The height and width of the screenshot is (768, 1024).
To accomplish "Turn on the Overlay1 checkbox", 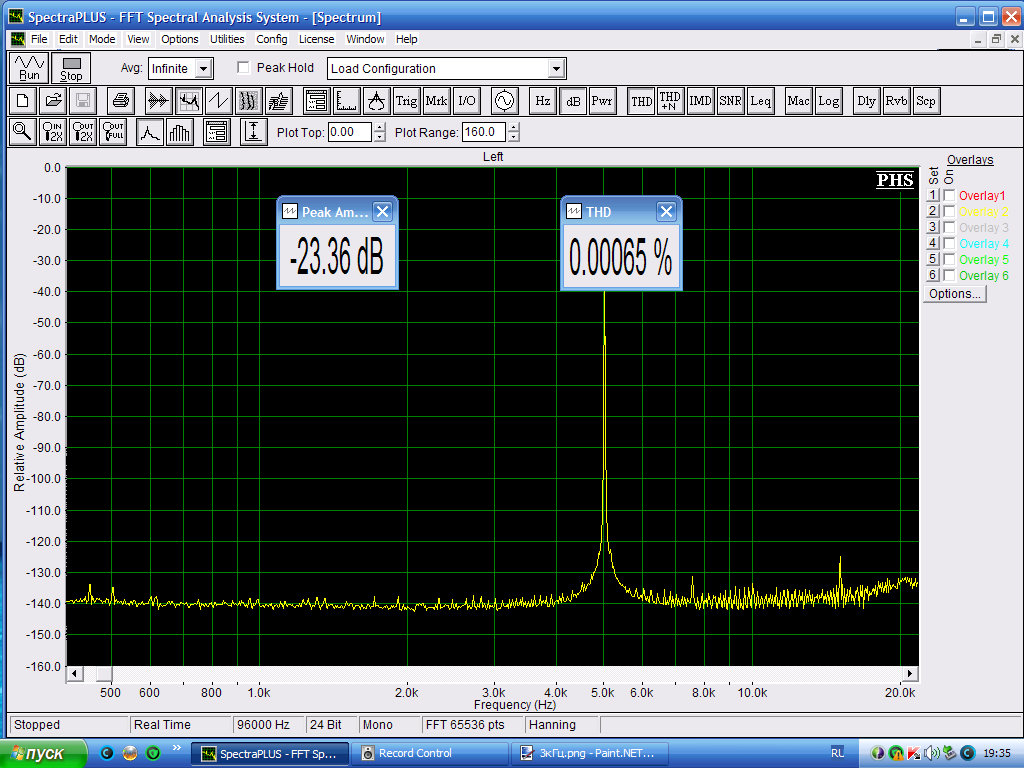I will [949, 196].
